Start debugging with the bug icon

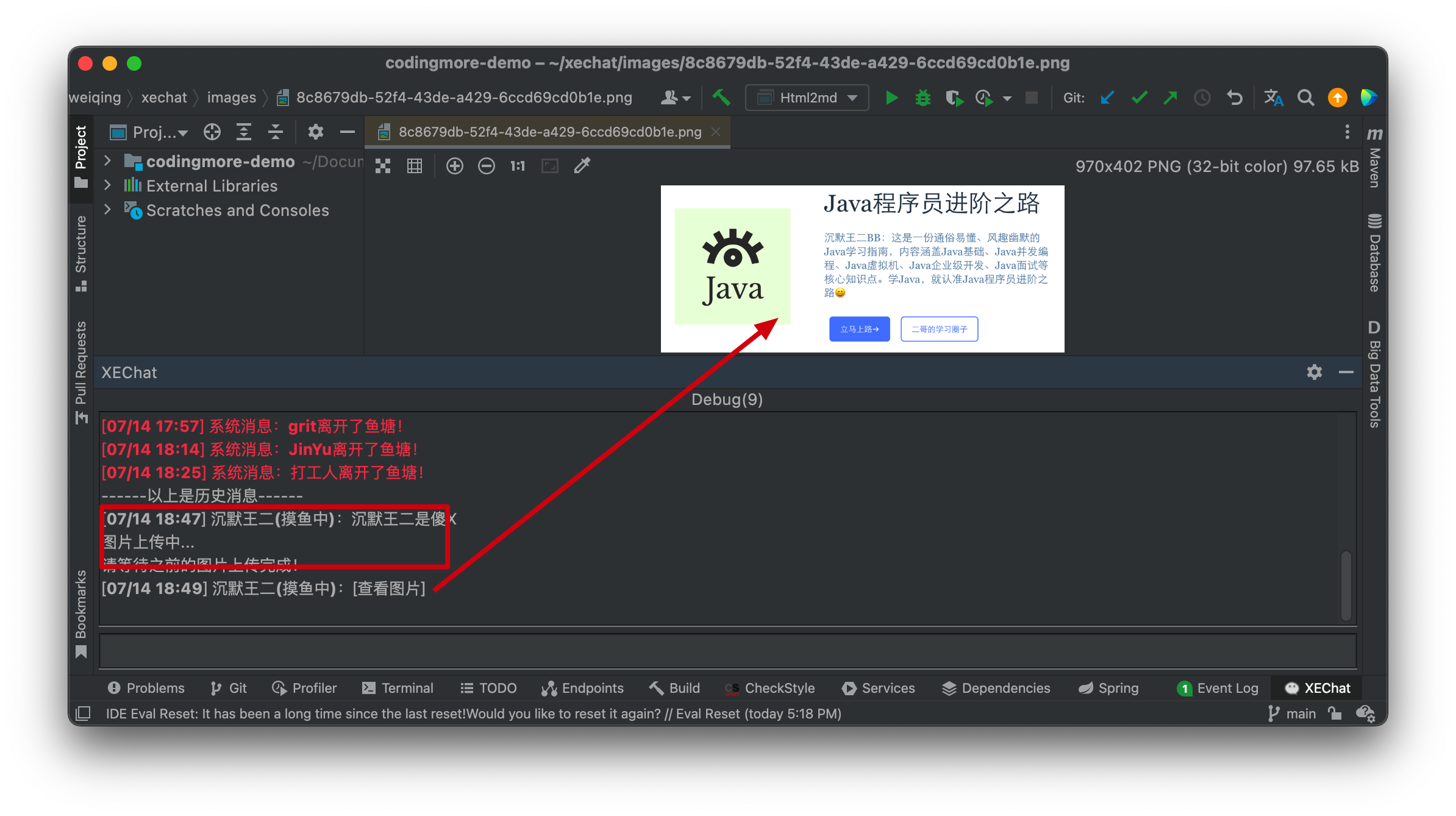click(922, 98)
